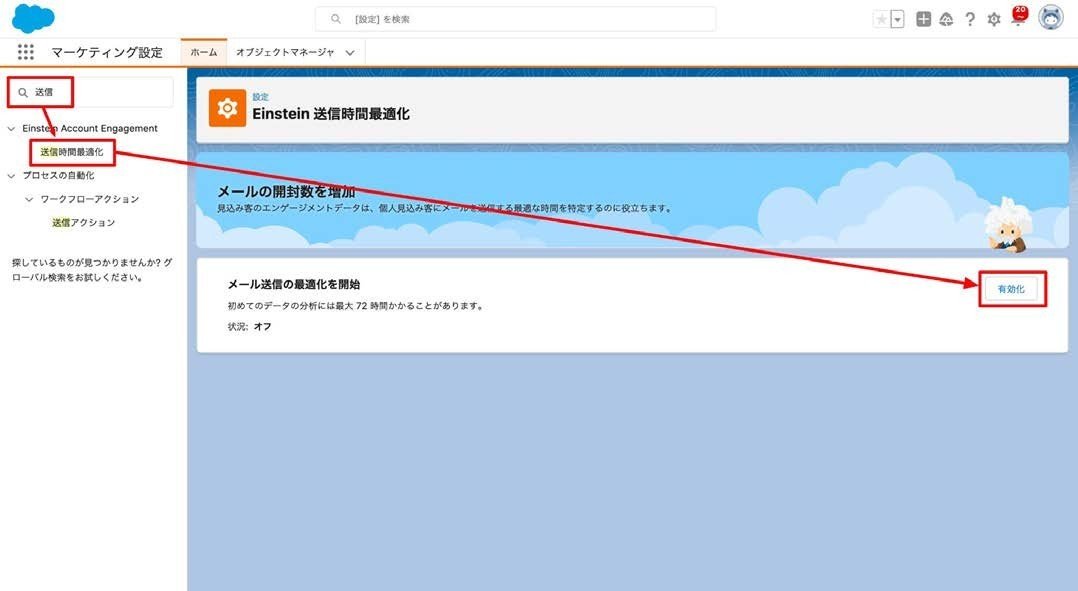Open the Trailhead guidance cloud icon
Viewport: 1078px width, 591px height.
(x=947, y=19)
